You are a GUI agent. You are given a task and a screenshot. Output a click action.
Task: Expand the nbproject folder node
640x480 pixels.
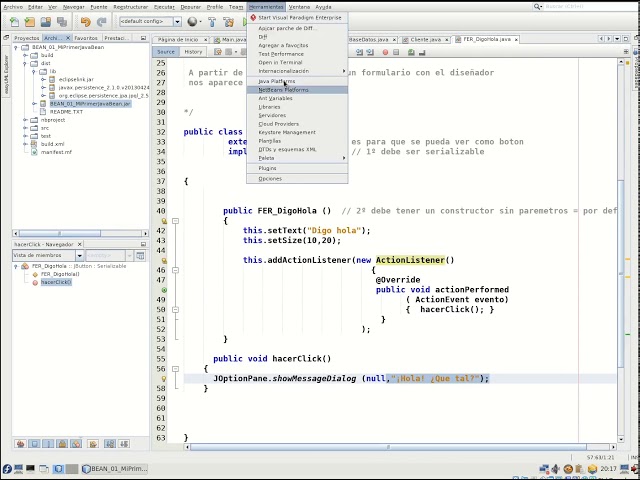(x=25, y=120)
